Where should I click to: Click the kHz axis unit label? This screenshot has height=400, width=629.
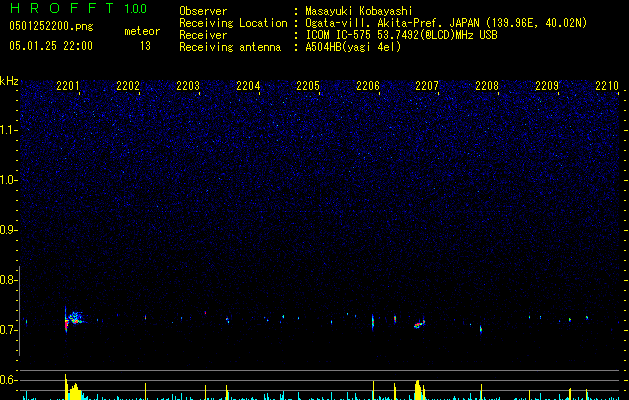coord(9,81)
